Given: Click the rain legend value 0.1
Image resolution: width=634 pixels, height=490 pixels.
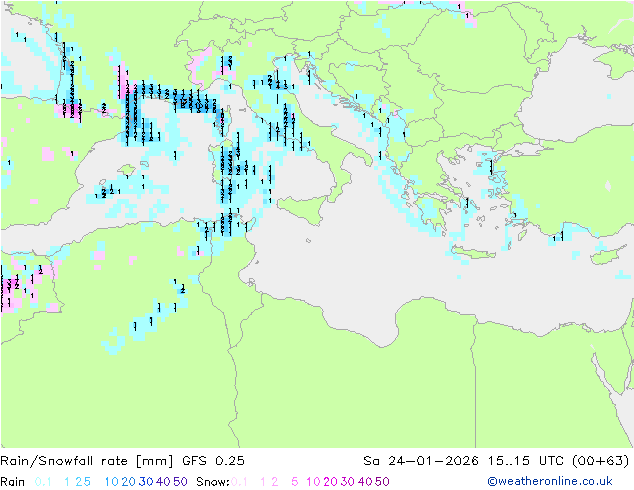Looking at the screenshot, I should click(43, 482).
